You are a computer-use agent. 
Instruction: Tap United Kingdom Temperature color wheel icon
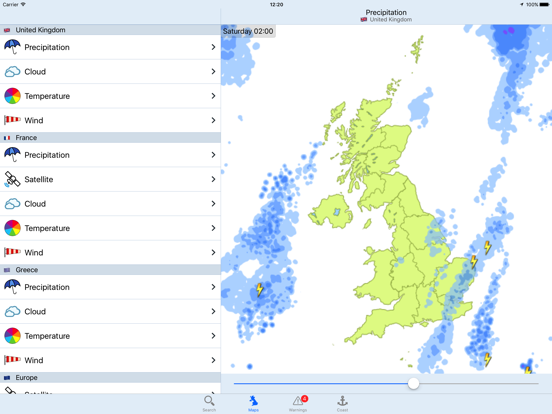point(12,96)
